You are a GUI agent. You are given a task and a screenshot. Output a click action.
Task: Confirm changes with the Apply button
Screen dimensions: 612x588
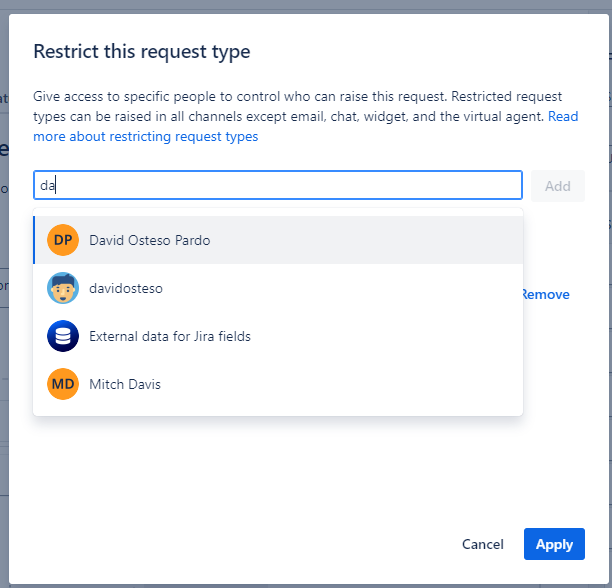[554, 544]
